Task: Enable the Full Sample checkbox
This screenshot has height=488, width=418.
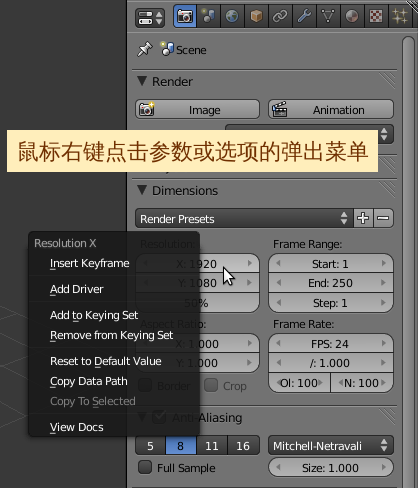Action: pyautogui.click(x=145, y=467)
